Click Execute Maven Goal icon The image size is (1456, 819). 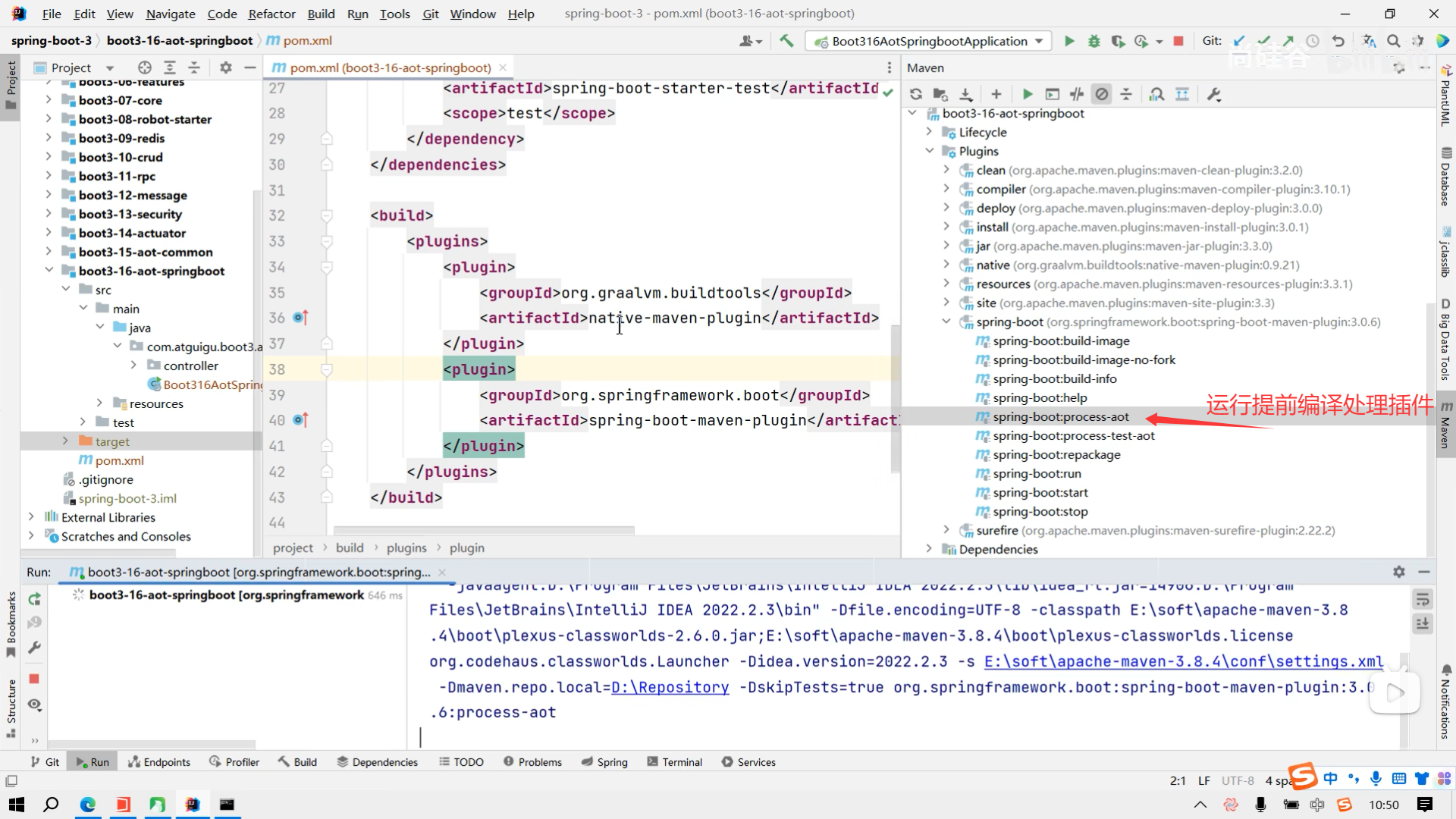point(1053,94)
